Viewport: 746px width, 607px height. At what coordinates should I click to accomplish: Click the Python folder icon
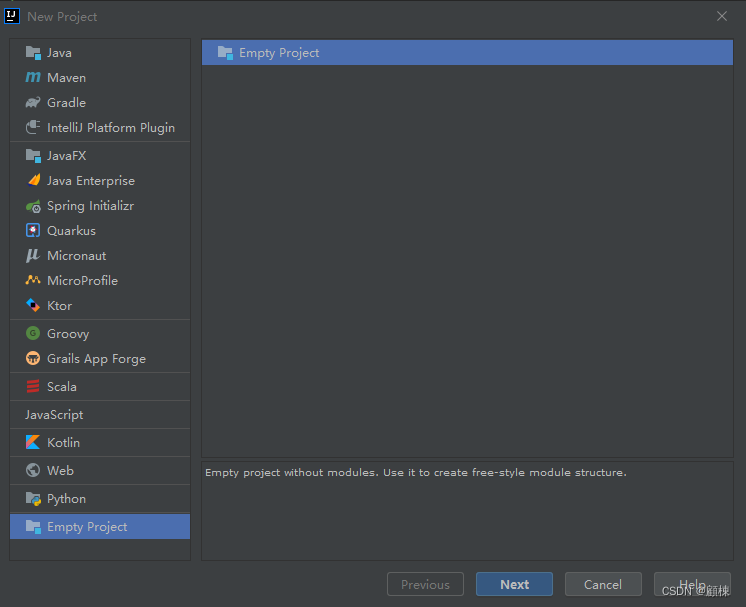[x=33, y=499]
